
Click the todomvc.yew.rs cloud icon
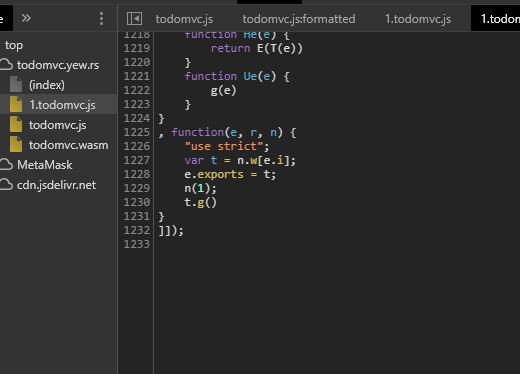click(7, 65)
